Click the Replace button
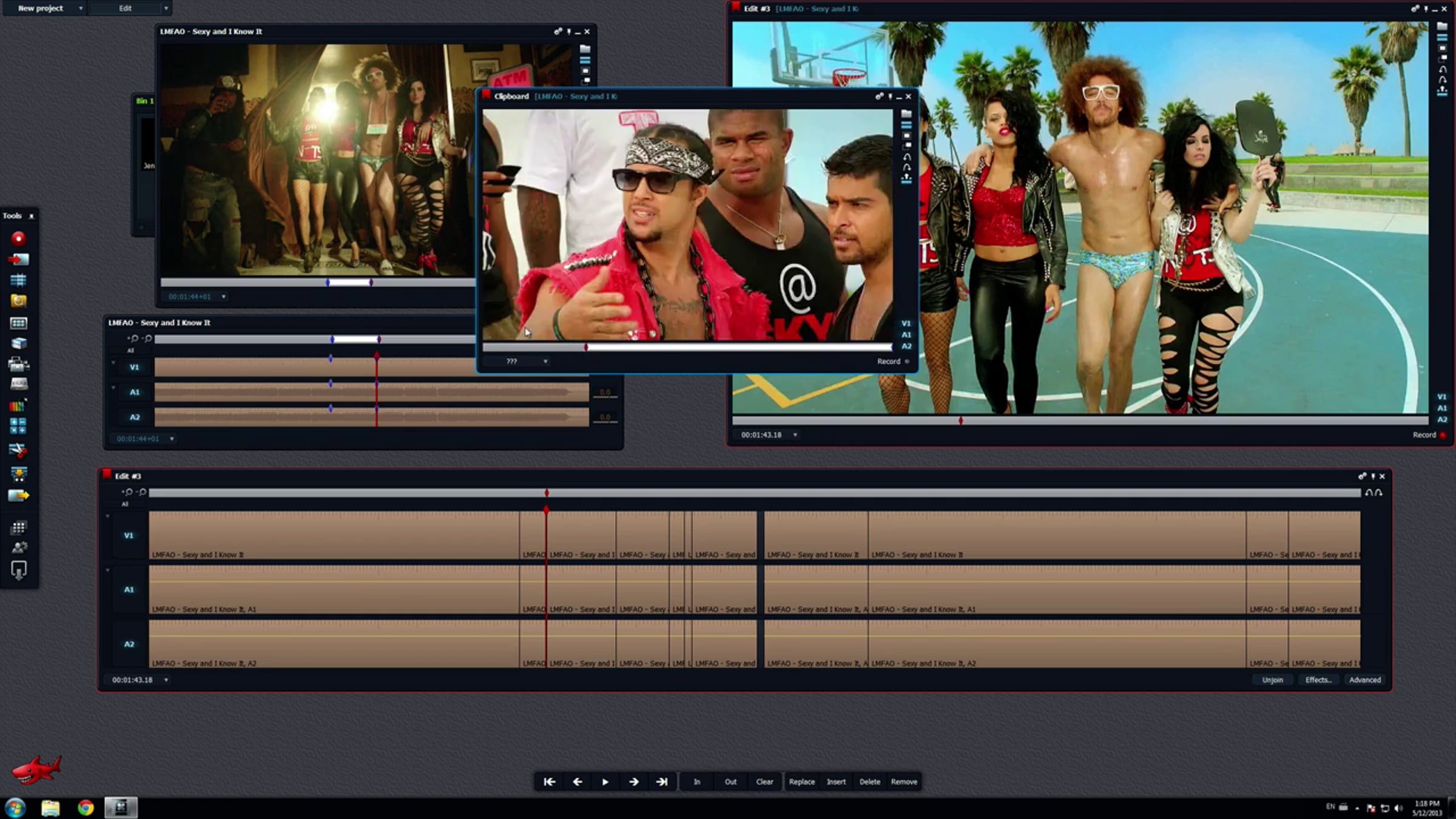The width and height of the screenshot is (1456, 819). click(801, 782)
